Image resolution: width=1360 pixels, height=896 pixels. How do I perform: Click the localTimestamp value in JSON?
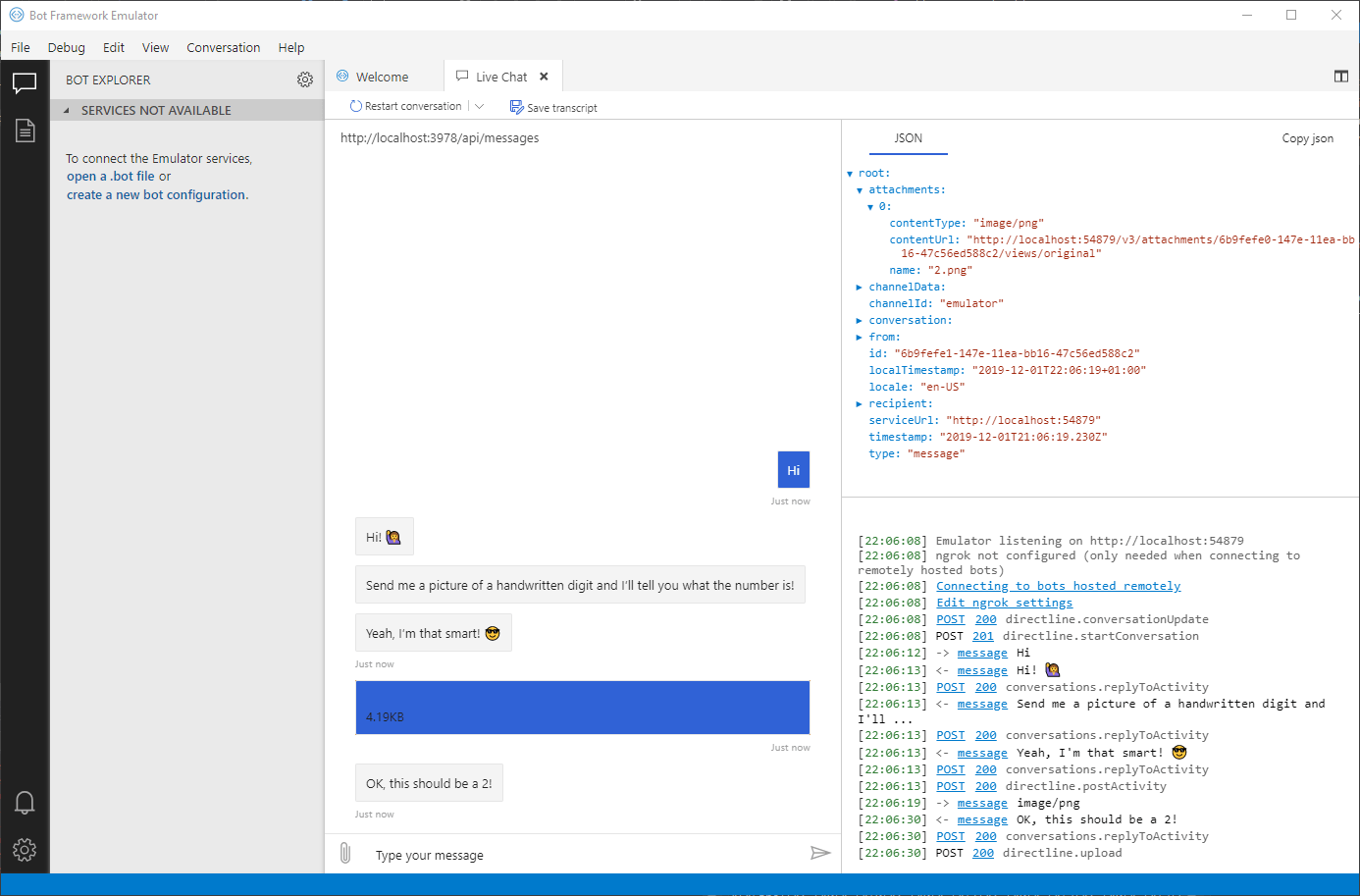(1060, 371)
